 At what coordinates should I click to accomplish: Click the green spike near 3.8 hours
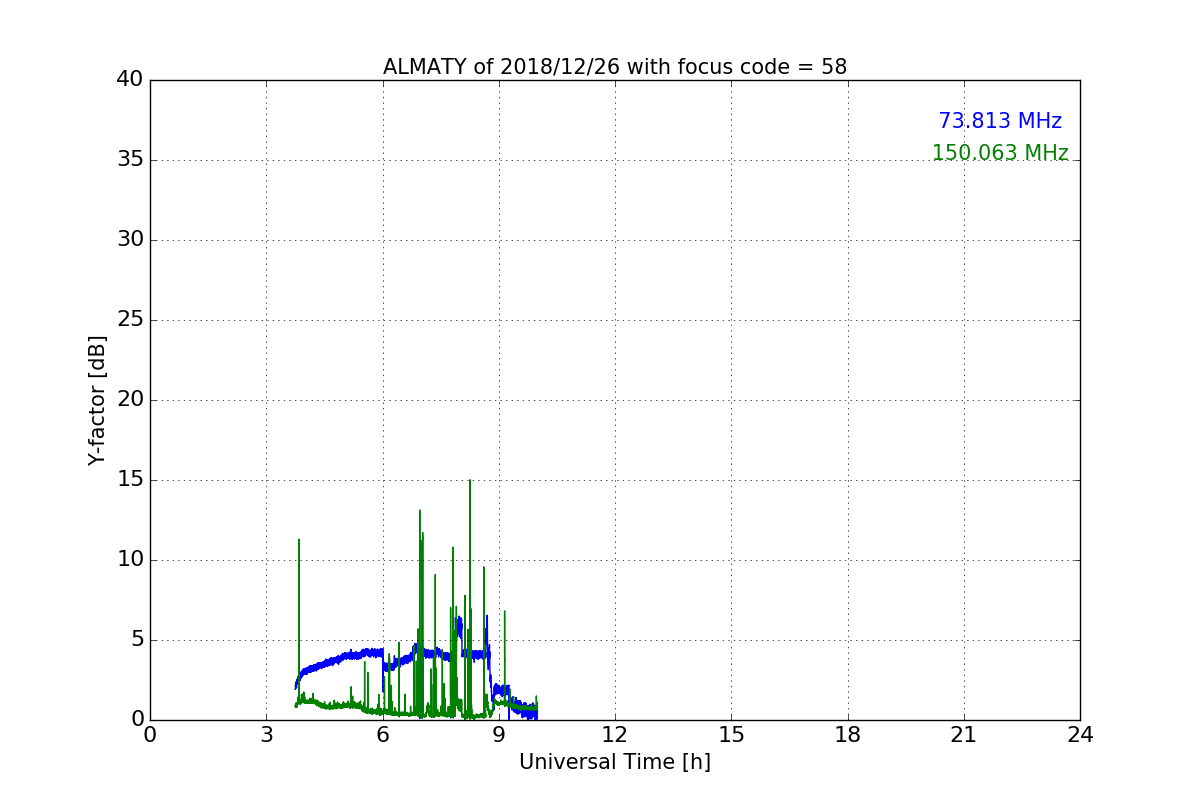tap(298, 620)
